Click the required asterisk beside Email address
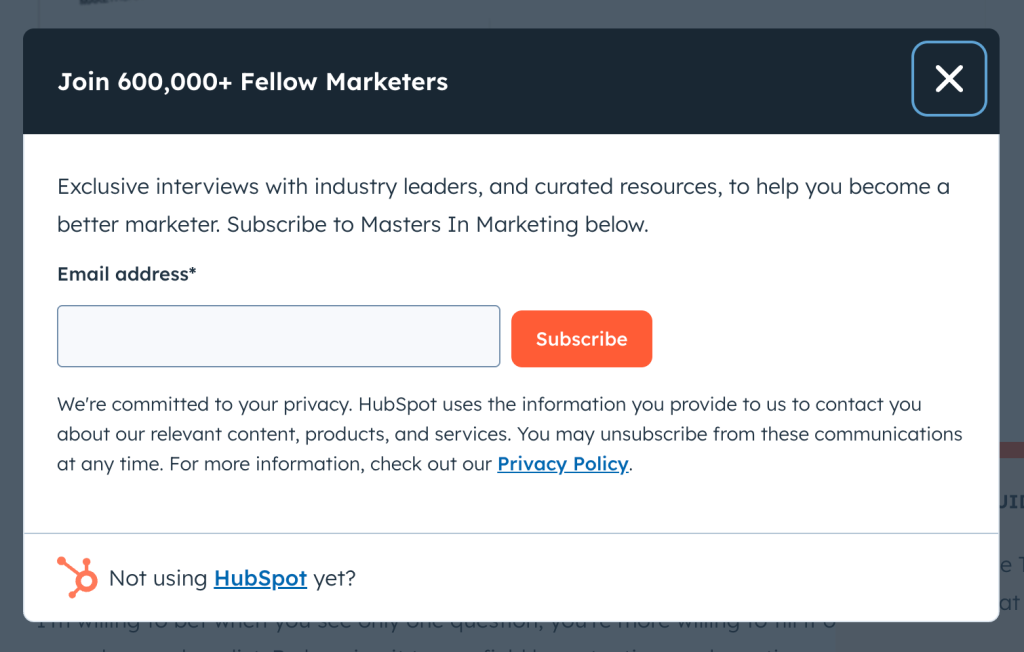The width and height of the screenshot is (1024, 652). (193, 272)
